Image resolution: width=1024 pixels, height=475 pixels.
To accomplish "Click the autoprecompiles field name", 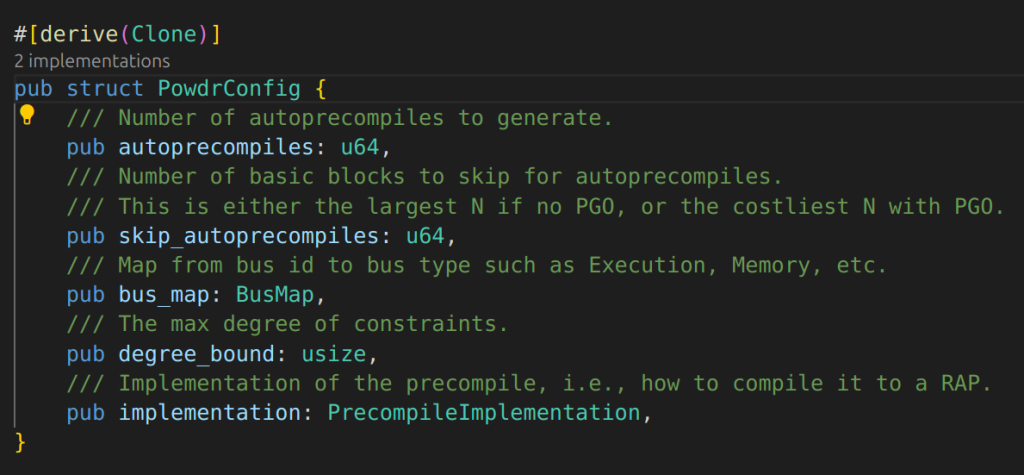I will tap(216, 148).
